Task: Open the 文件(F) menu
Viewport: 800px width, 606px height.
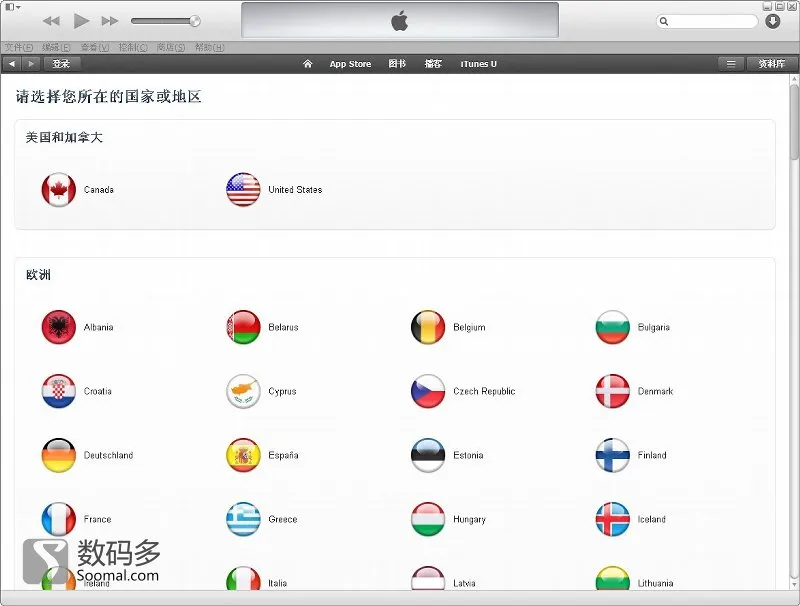Action: [19, 47]
